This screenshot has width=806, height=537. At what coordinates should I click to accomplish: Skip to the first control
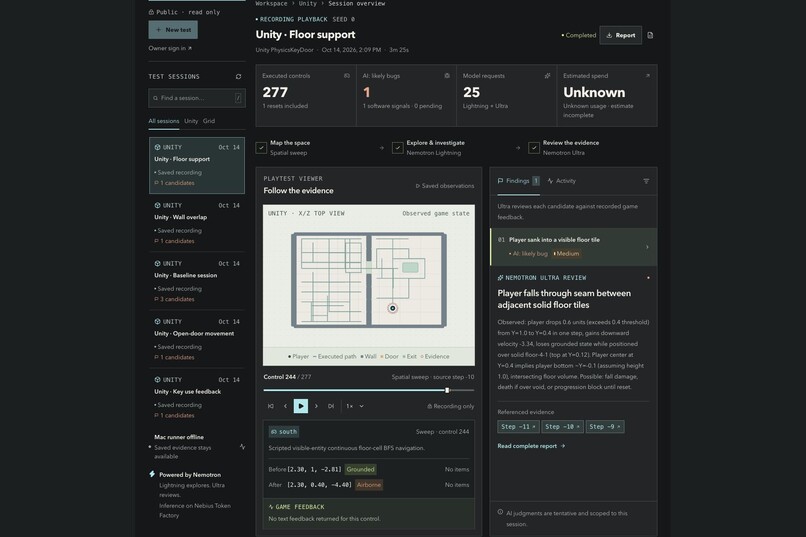coord(271,406)
